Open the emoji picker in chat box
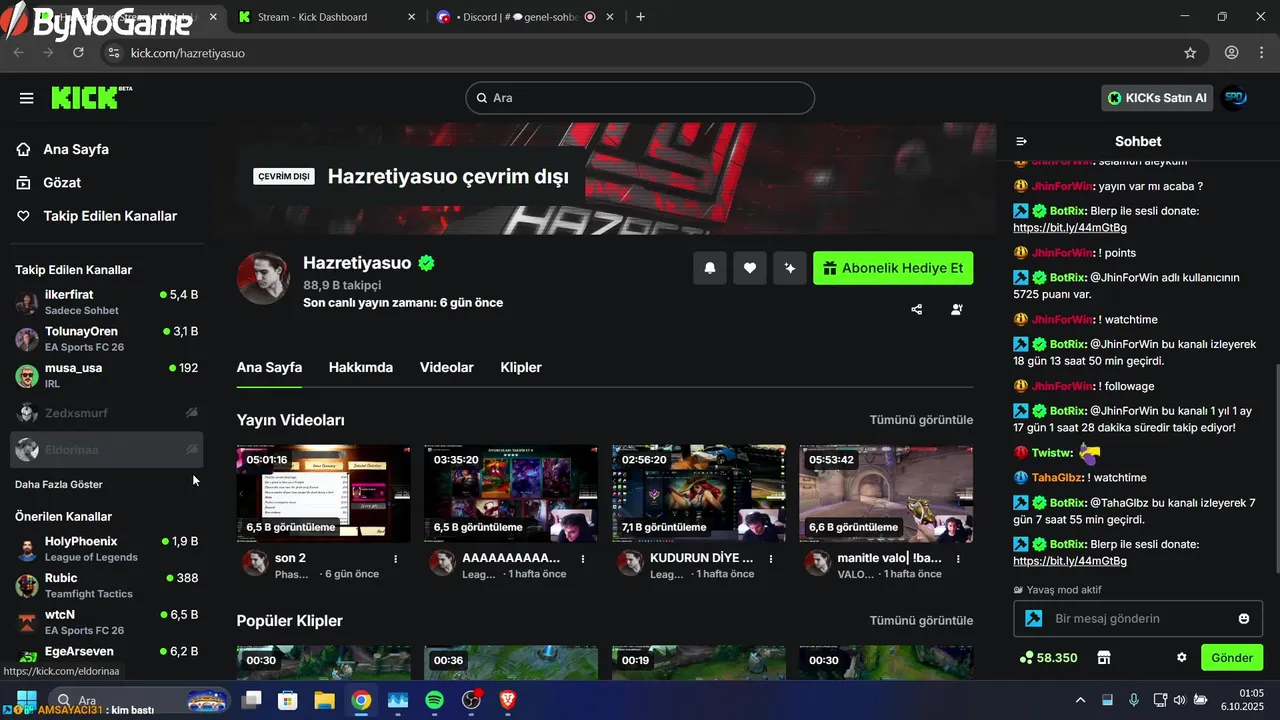This screenshot has width=1280, height=720. 1244,619
